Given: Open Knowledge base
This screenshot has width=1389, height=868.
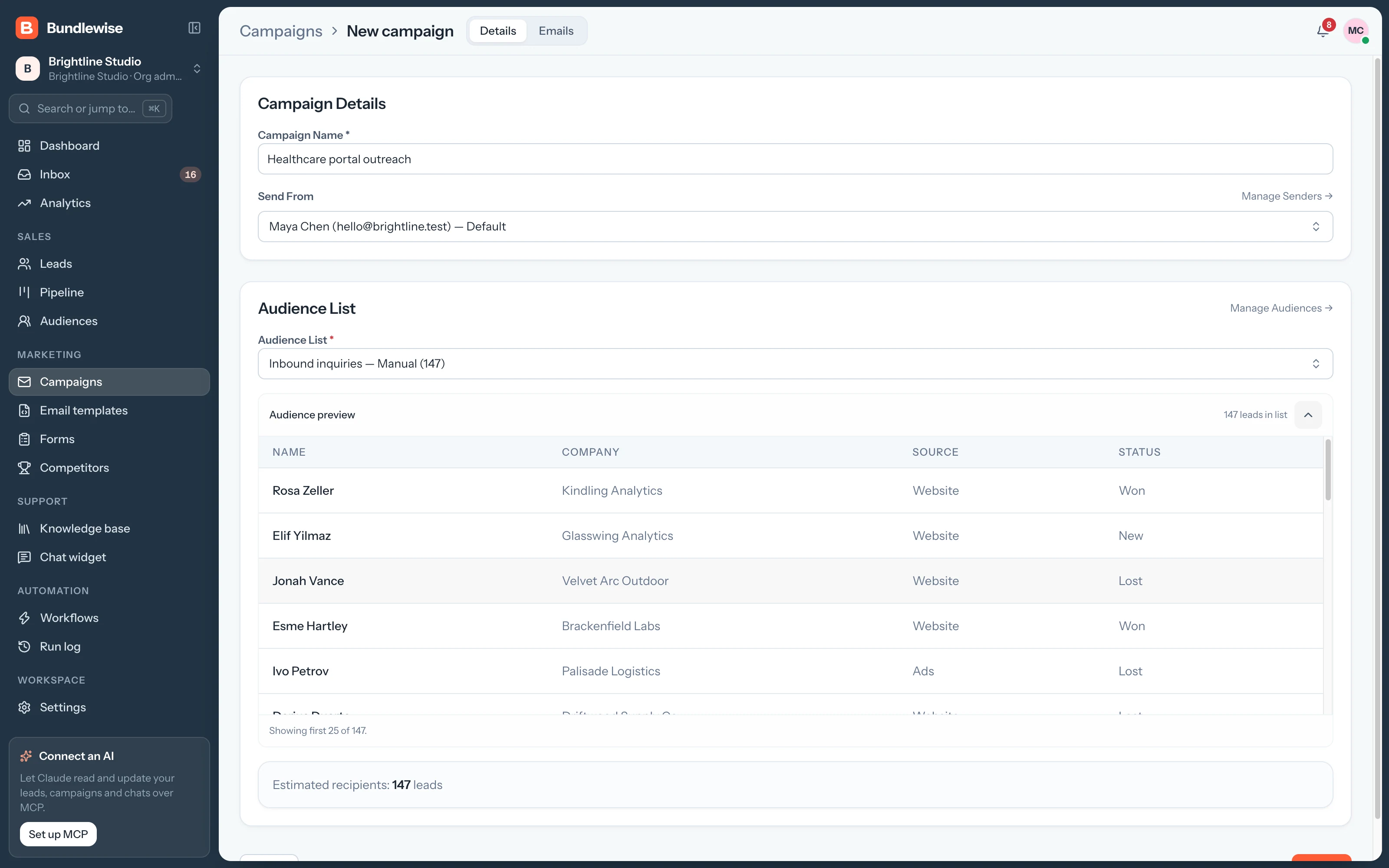Looking at the screenshot, I should 109,529.
